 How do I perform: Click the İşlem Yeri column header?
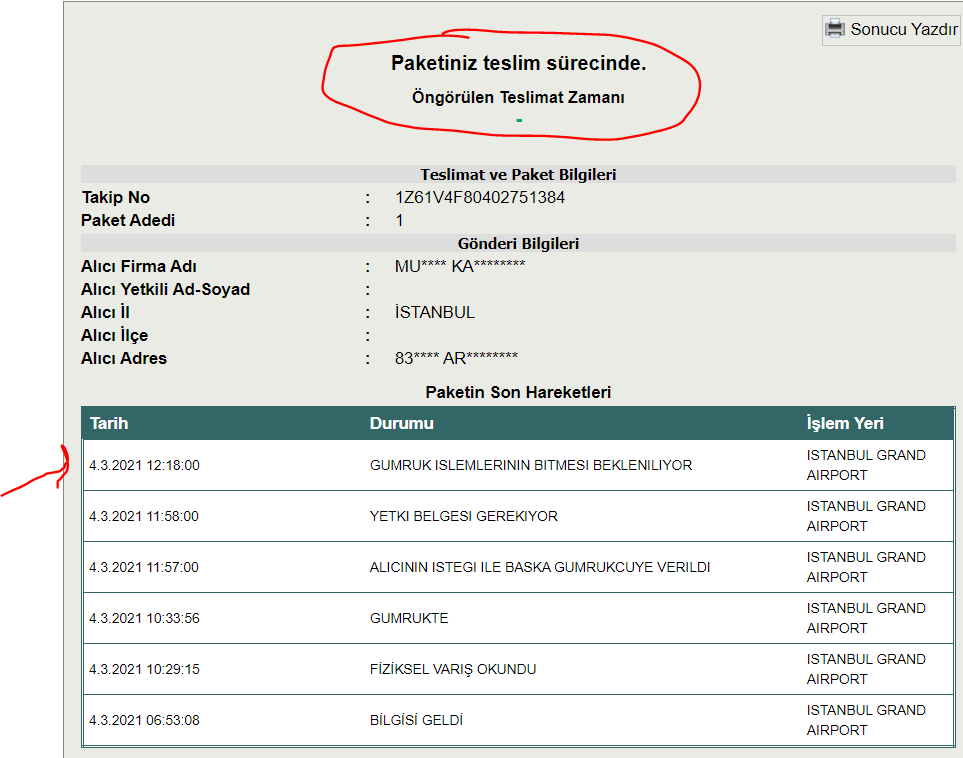(x=845, y=423)
